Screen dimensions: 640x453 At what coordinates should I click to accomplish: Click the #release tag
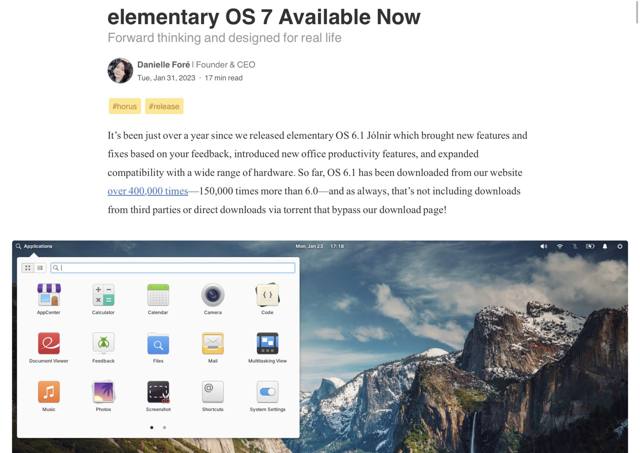[x=164, y=106]
